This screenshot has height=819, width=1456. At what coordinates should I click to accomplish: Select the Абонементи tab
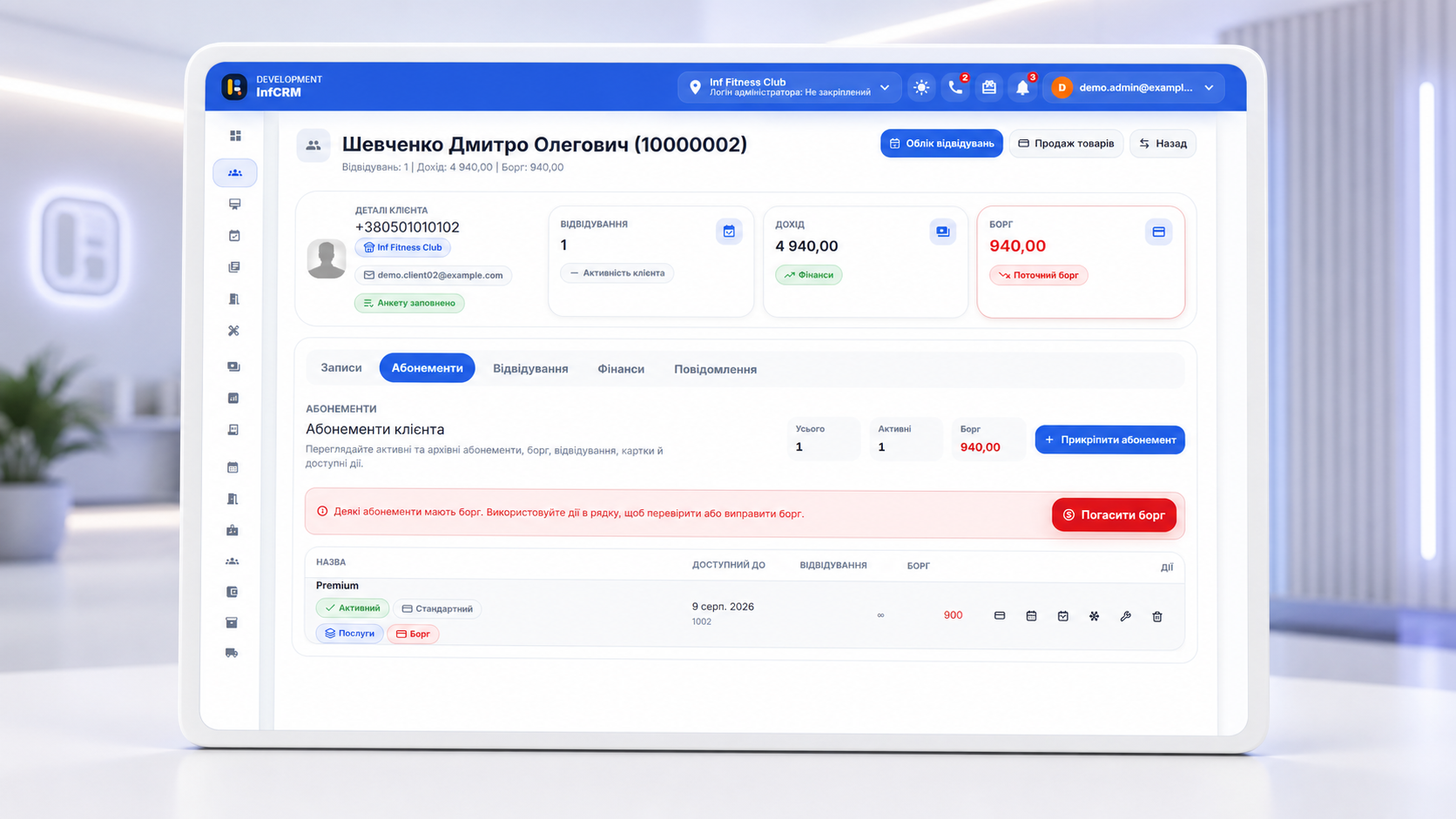coord(427,367)
